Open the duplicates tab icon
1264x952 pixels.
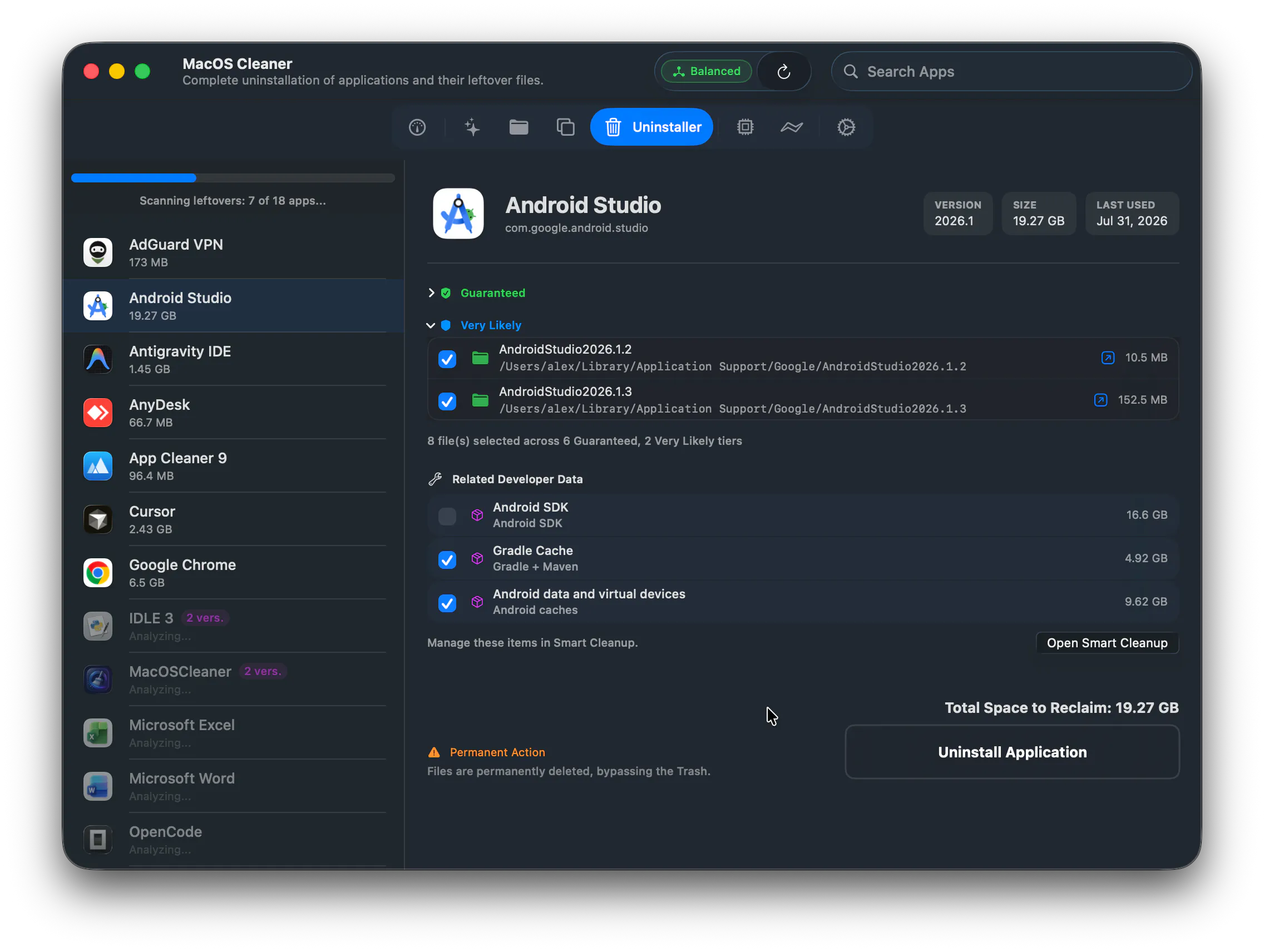pyautogui.click(x=566, y=127)
